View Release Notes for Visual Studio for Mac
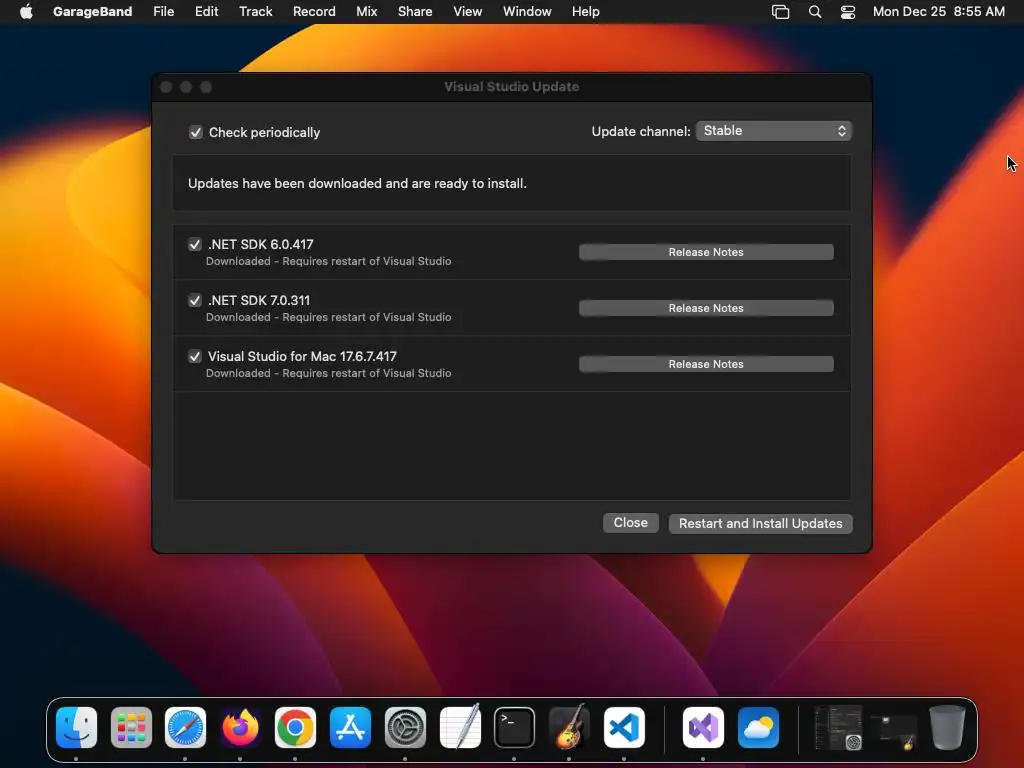Viewport: 1024px width, 768px height. [x=706, y=364]
